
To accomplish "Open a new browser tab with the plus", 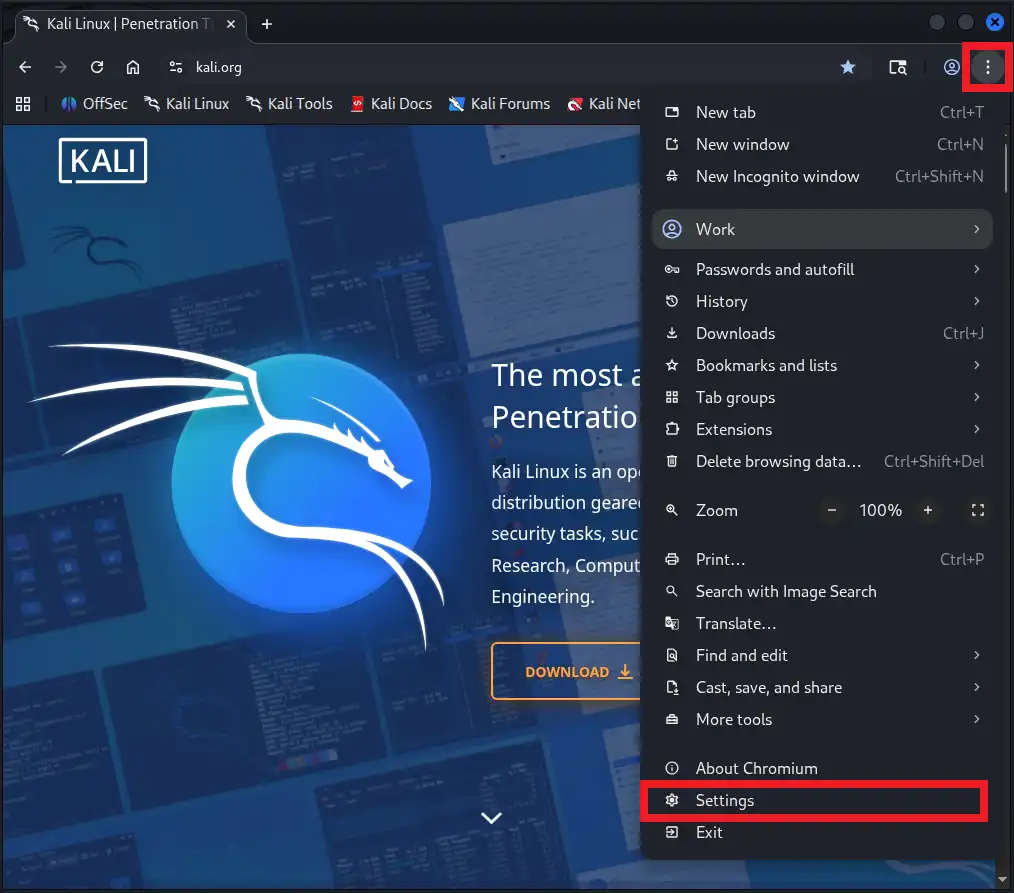I will (266, 22).
